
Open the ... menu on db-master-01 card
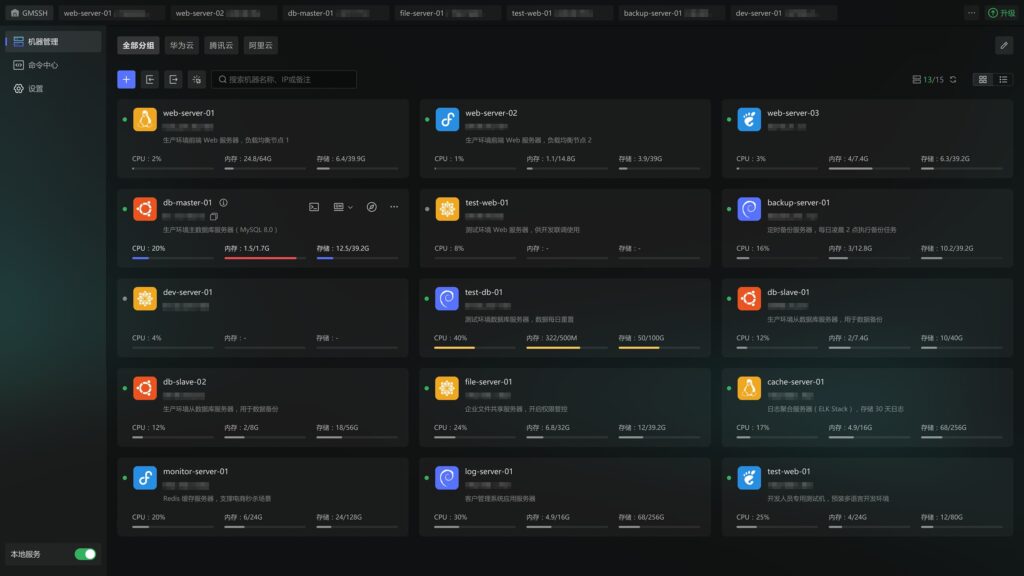[x=394, y=207]
